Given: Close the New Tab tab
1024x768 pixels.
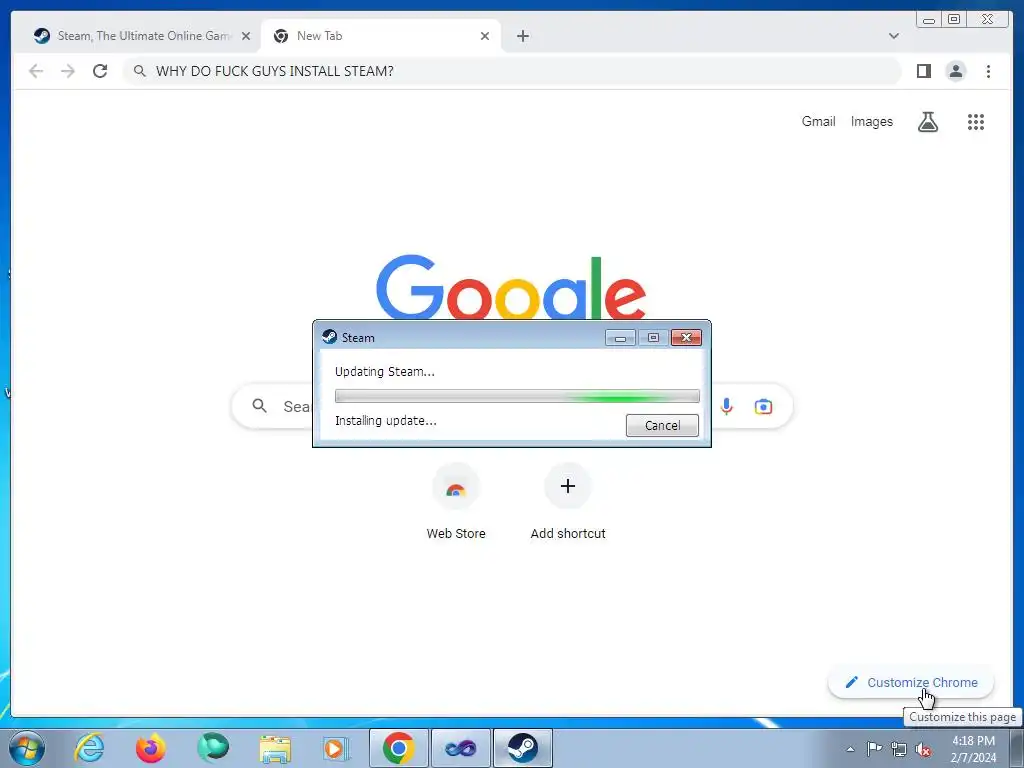Looking at the screenshot, I should pyautogui.click(x=485, y=36).
